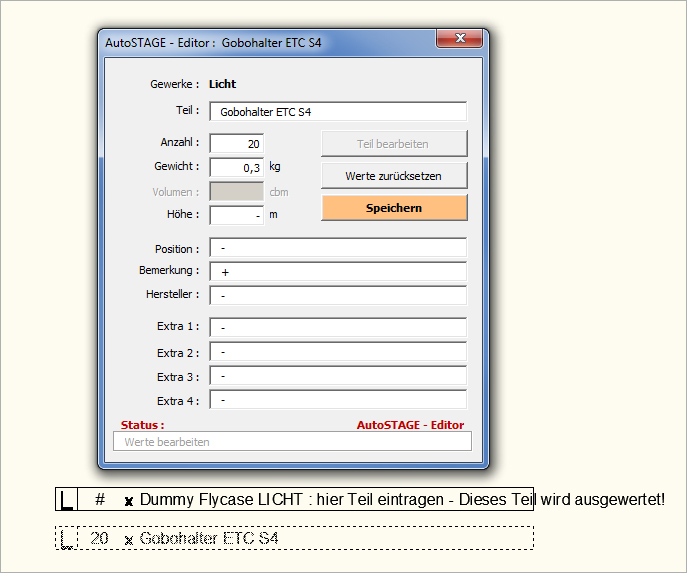This screenshot has height=573, width=687.
Task: Focus the Teil name input field
Action: click(x=337, y=112)
